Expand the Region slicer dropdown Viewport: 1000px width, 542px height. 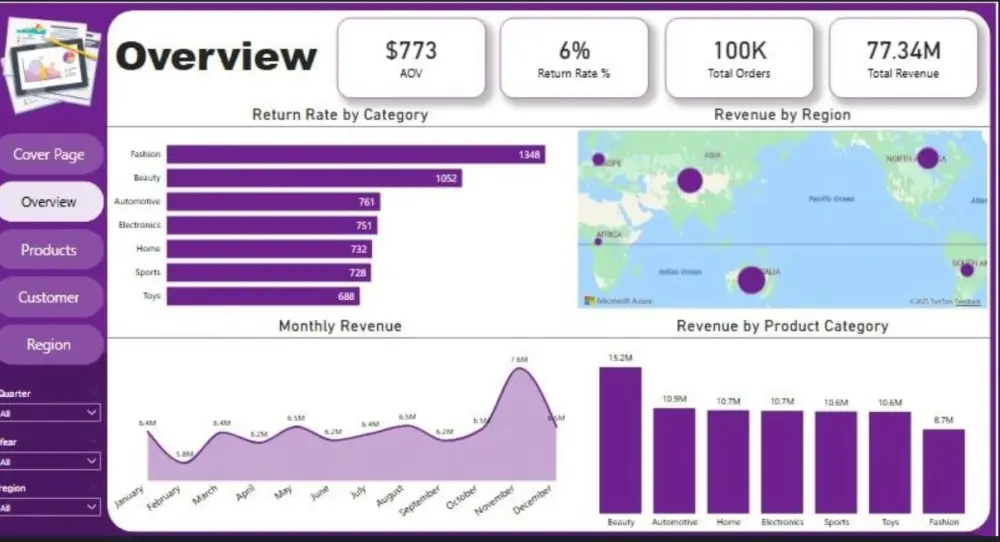coord(50,508)
